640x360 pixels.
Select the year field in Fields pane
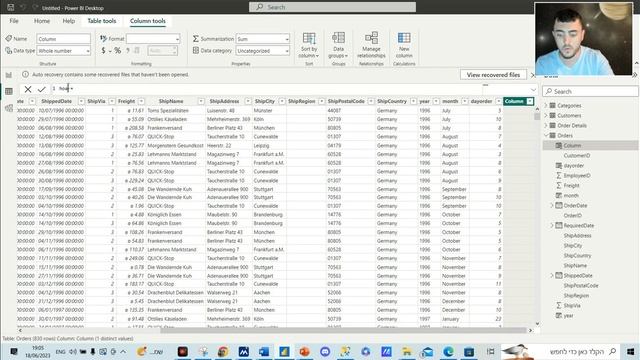point(568,315)
